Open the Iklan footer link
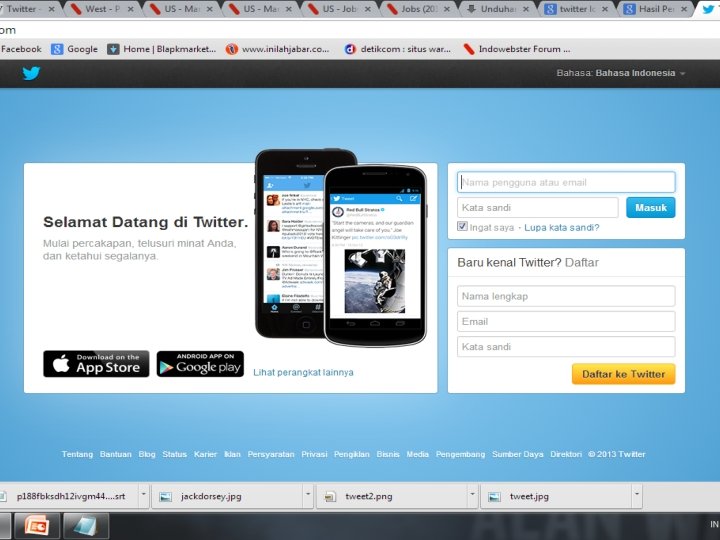The height and width of the screenshot is (540, 720). [232, 454]
